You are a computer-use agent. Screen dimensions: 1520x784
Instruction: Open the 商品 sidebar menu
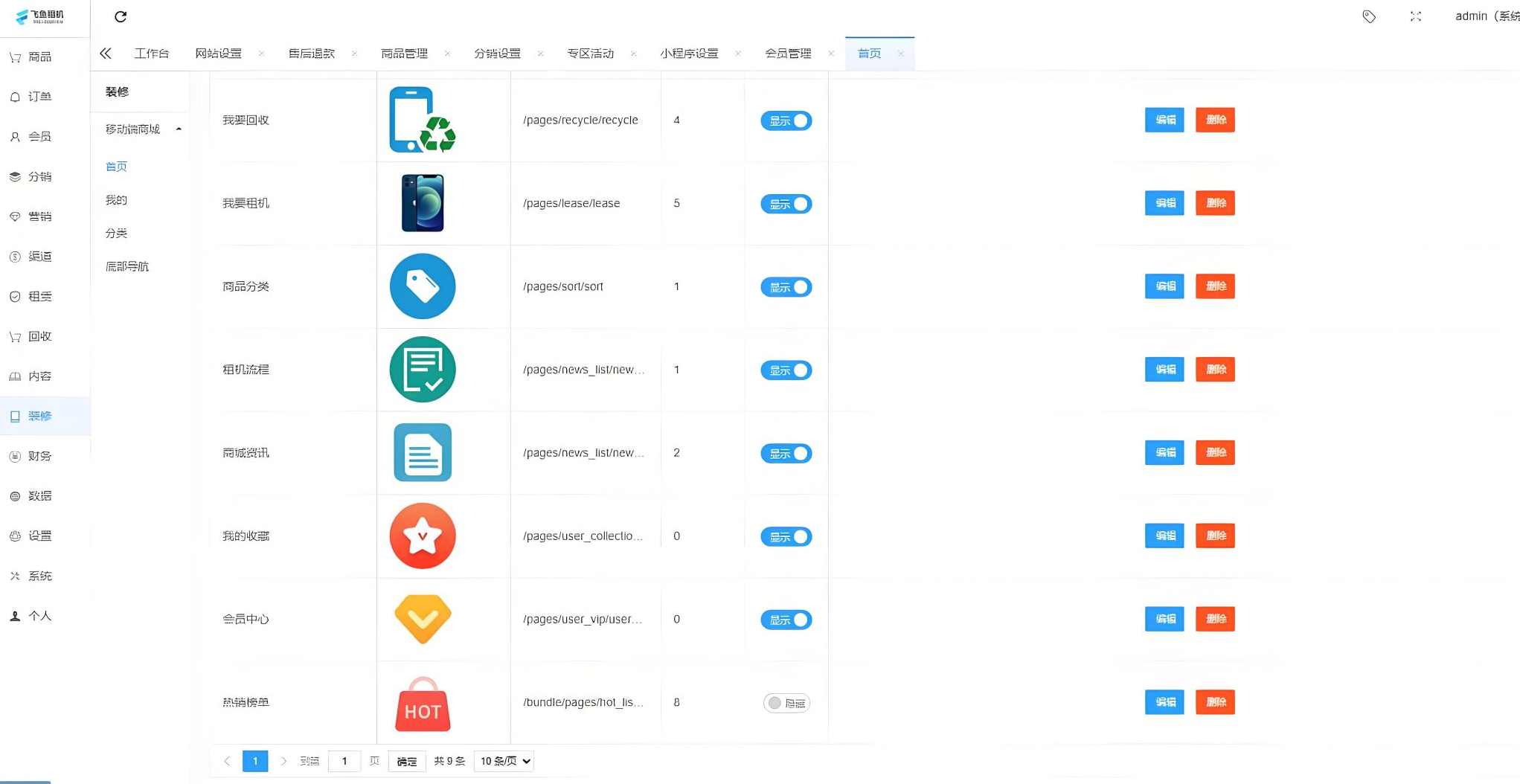coord(33,57)
